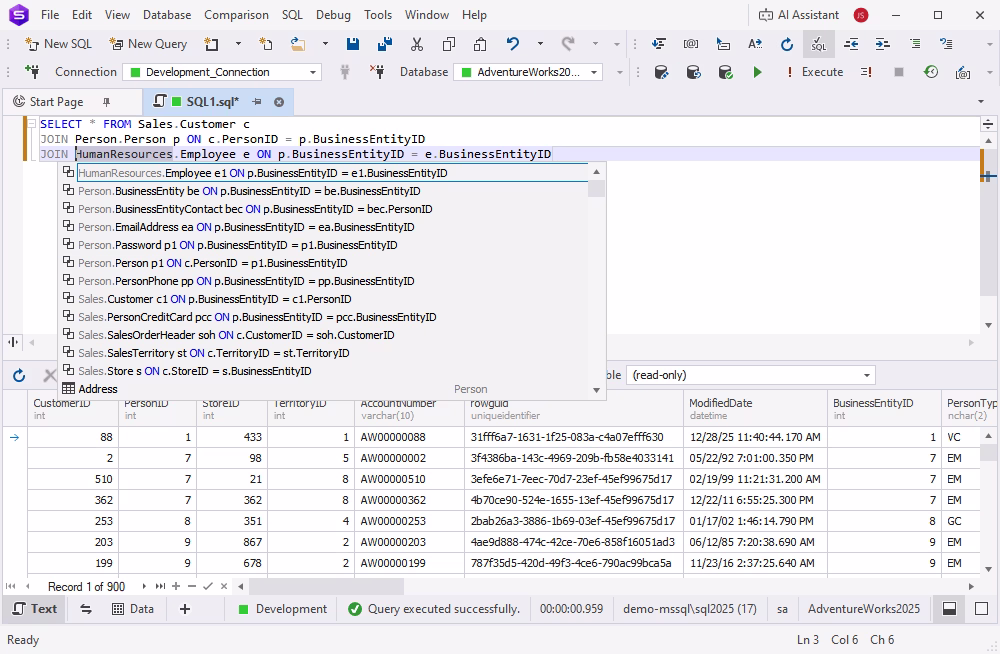Undo the last edit
Screen dimensions: 1000x654
pos(513,44)
